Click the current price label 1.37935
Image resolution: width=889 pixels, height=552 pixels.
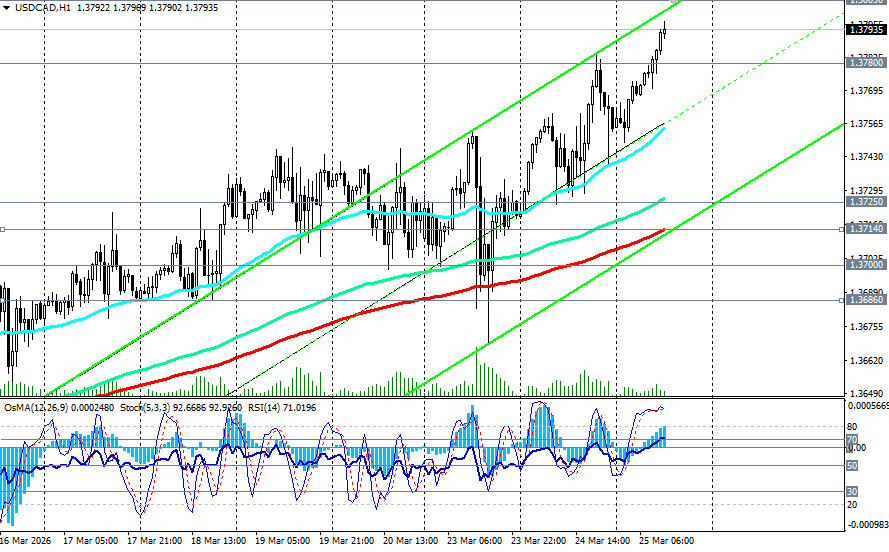865,29
